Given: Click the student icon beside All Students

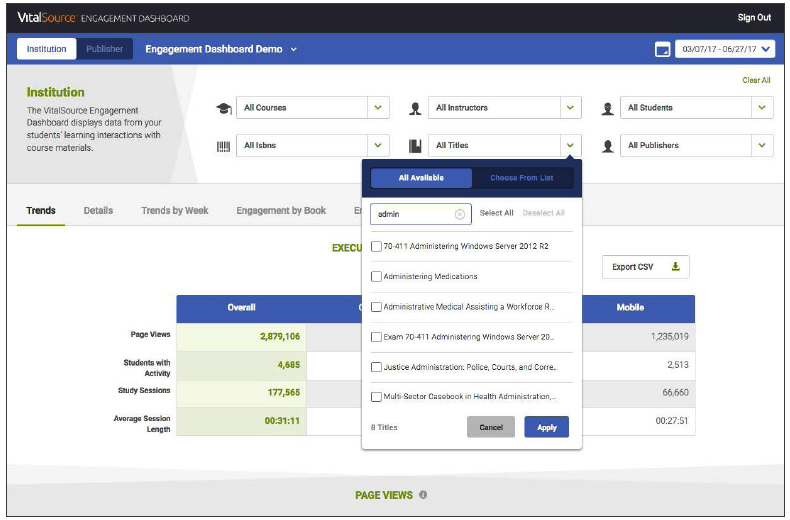Looking at the screenshot, I should [x=608, y=108].
